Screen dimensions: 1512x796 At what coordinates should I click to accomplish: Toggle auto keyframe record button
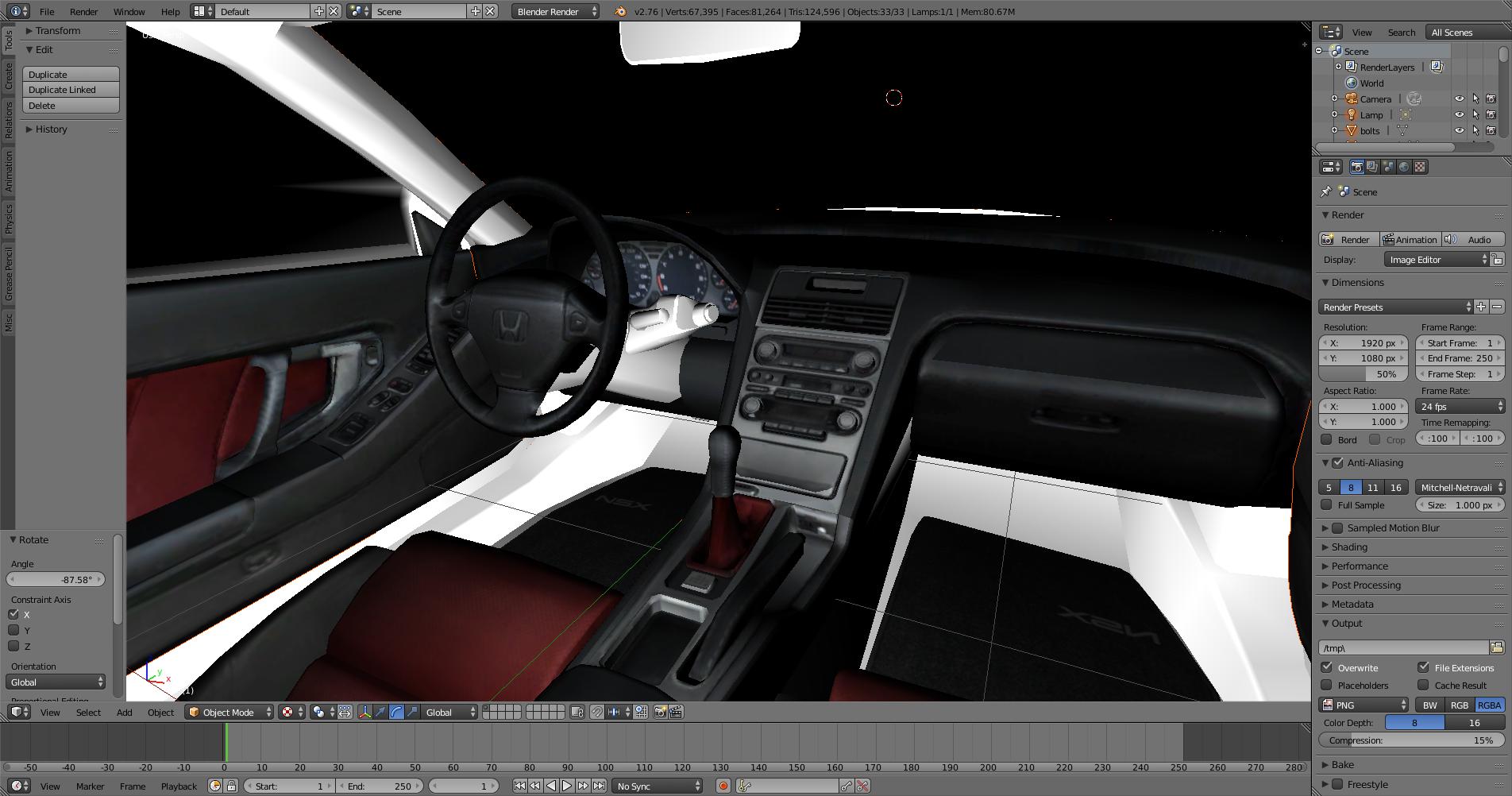(x=723, y=786)
